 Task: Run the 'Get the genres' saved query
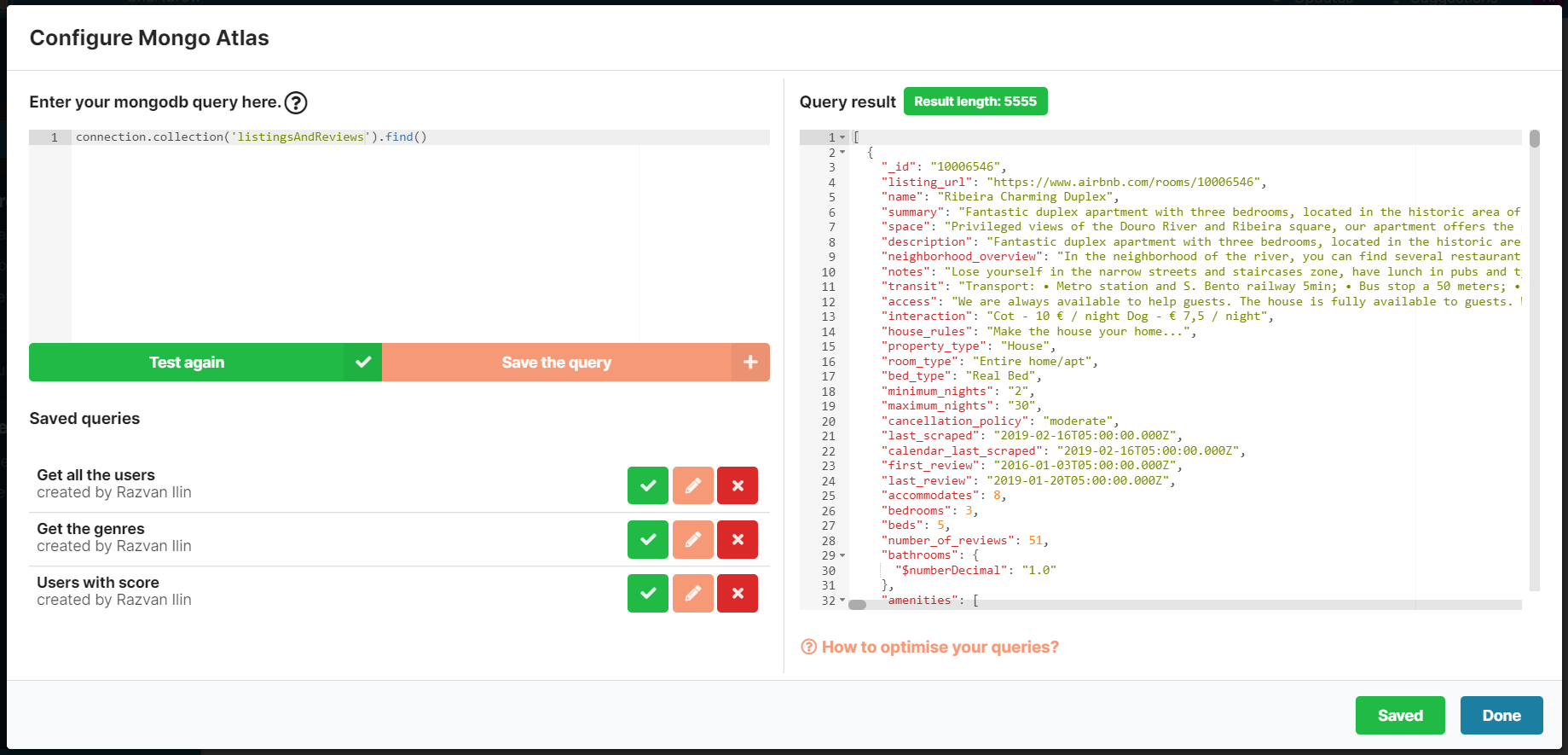[x=648, y=539]
